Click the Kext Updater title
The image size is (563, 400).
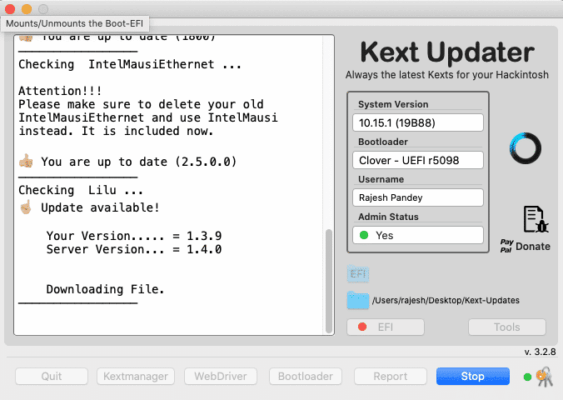pos(447,52)
